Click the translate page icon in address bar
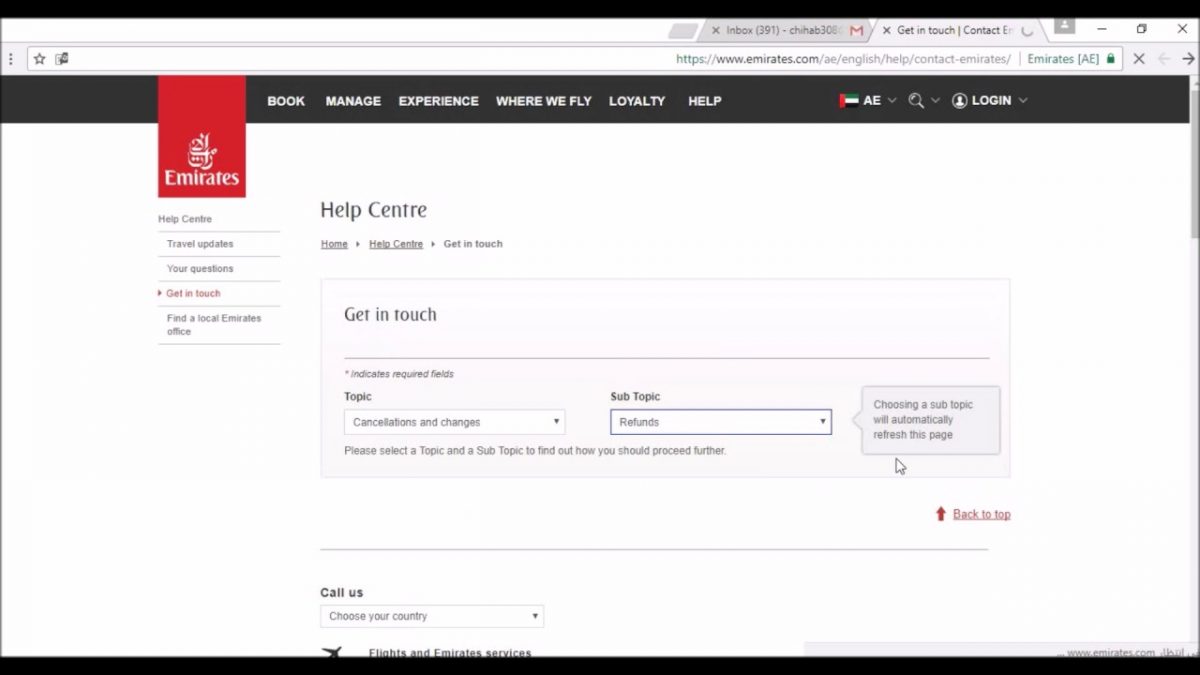Viewport: 1200px width, 675px height. pos(62,59)
